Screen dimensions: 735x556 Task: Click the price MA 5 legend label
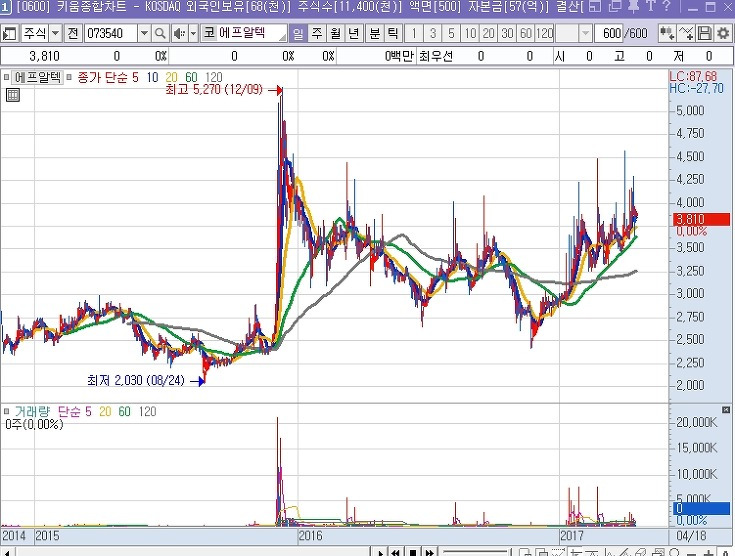(135, 77)
